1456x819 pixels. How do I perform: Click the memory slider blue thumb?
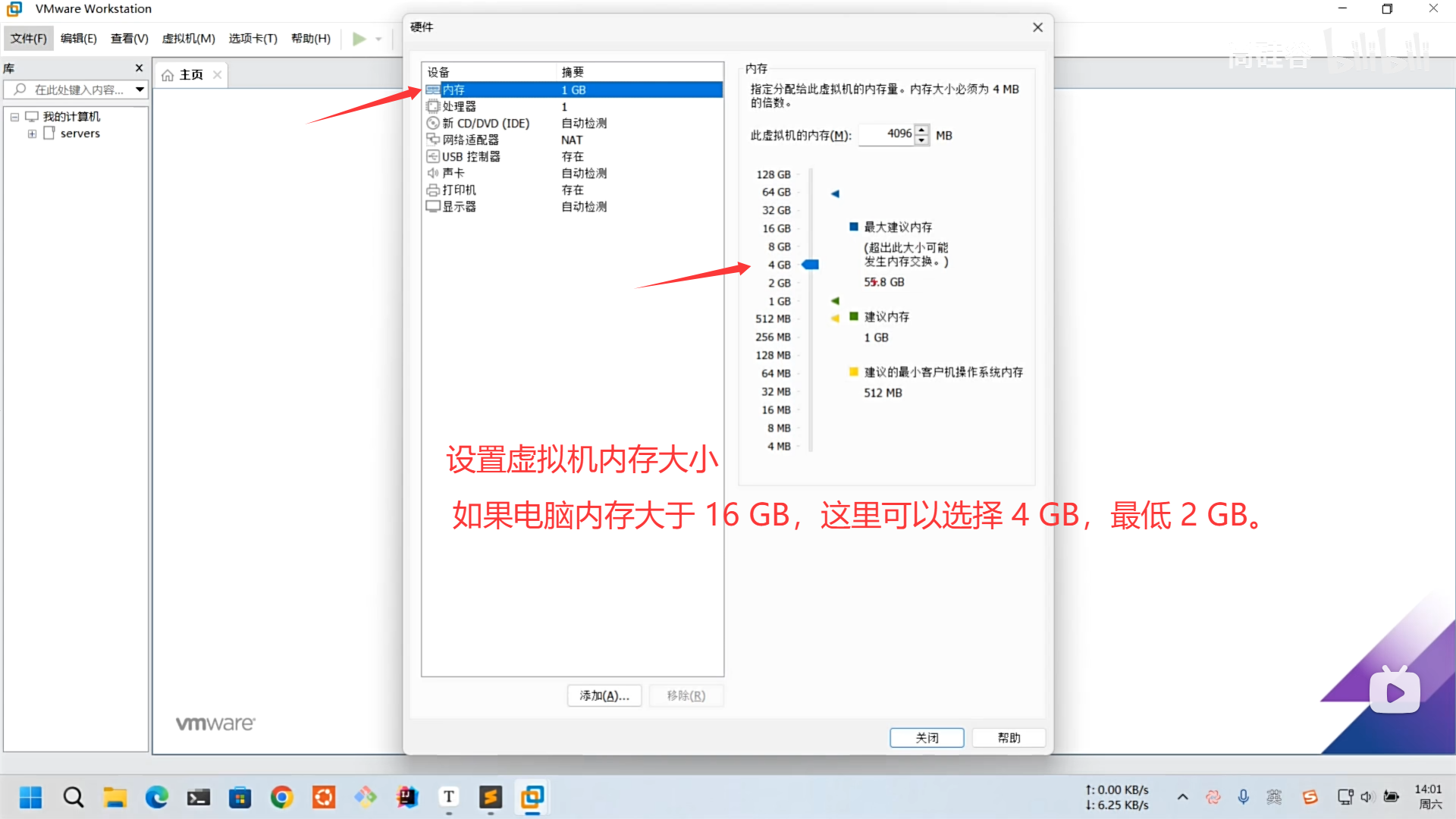(x=811, y=265)
